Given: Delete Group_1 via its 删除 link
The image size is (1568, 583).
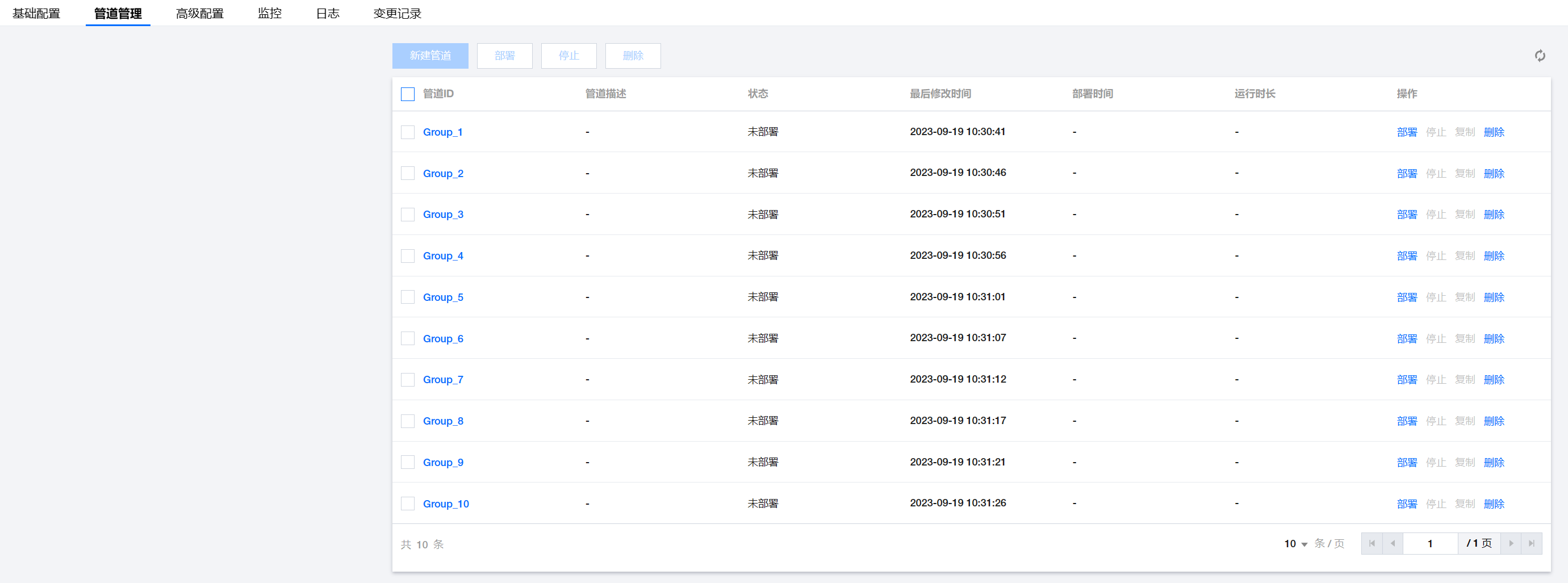Looking at the screenshot, I should 1494,132.
